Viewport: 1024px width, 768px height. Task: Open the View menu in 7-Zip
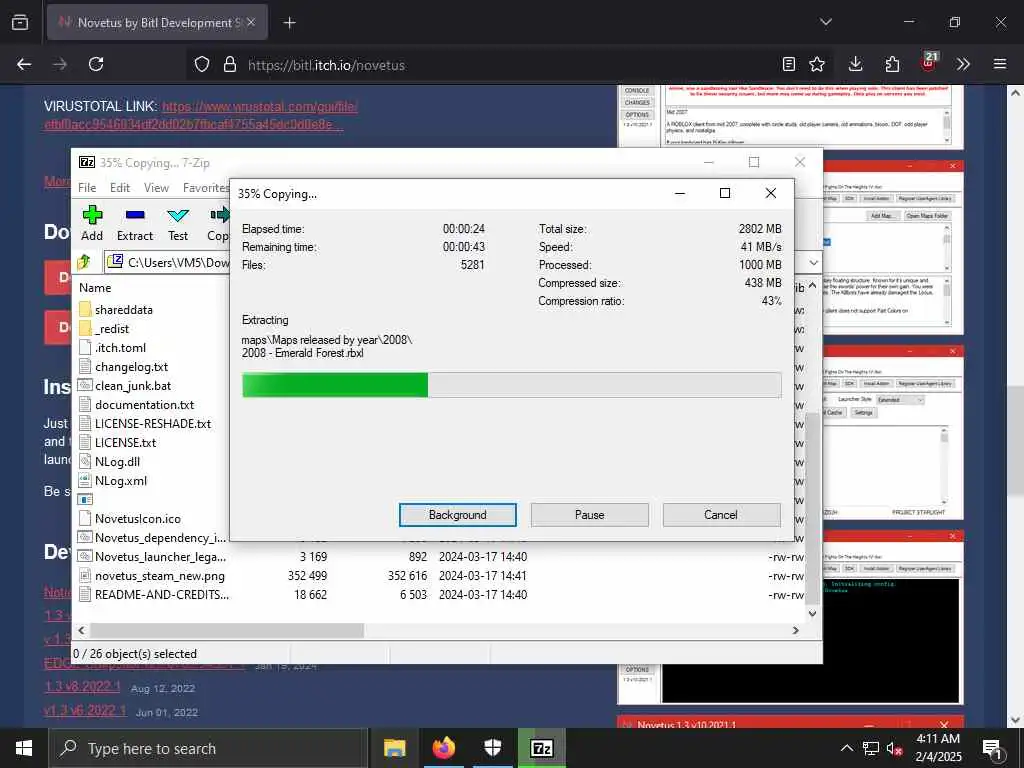pyautogui.click(x=156, y=187)
